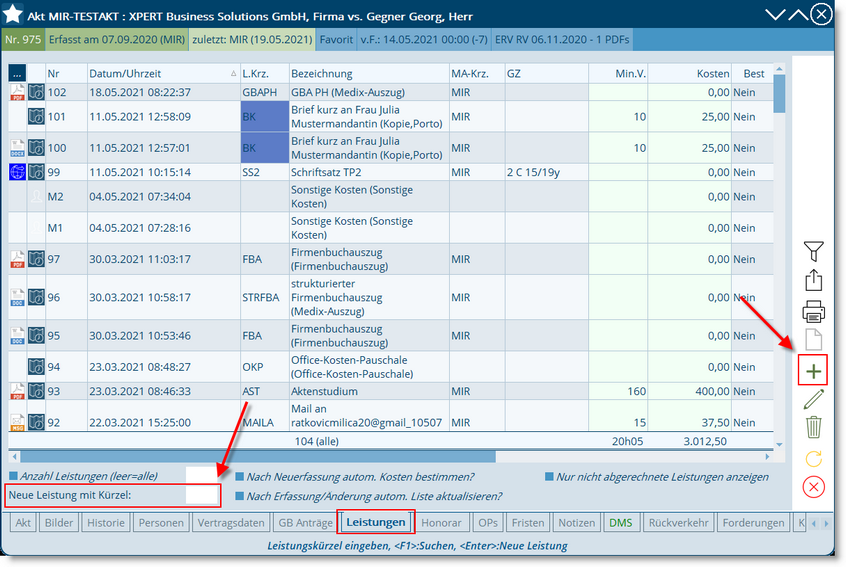Select the Leistungen tab

coord(376,522)
